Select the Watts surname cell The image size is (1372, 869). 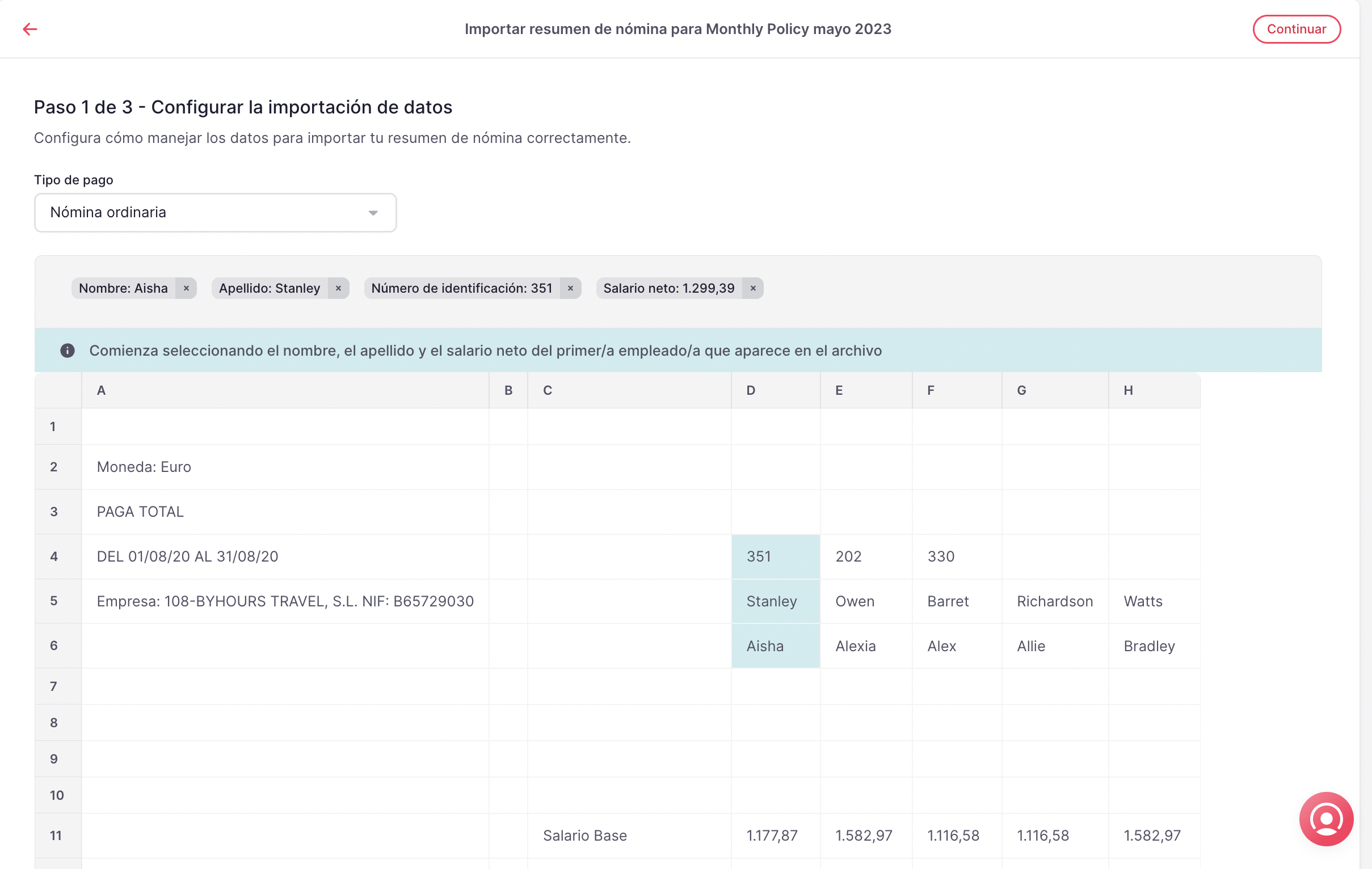pyautogui.click(x=1154, y=601)
